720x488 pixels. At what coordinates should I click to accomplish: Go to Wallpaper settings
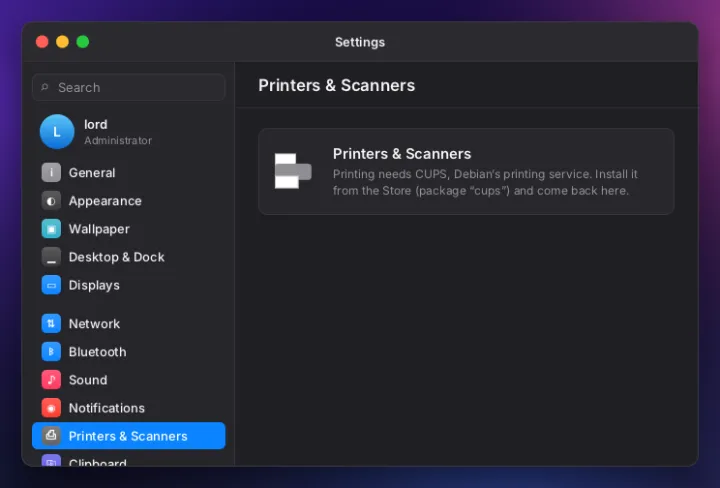click(129, 229)
